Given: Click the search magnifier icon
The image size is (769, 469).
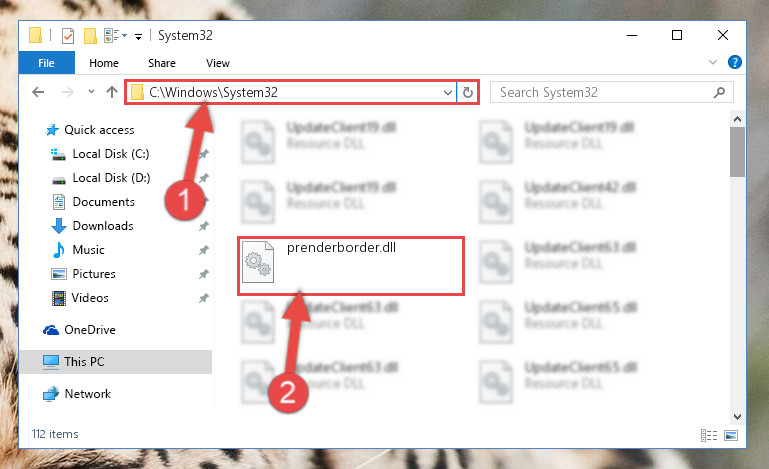Looking at the screenshot, I should pyautogui.click(x=719, y=92).
